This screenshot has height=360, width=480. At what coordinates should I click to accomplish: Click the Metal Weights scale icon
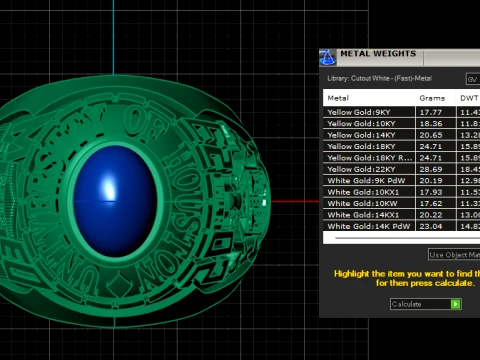tap(327, 57)
